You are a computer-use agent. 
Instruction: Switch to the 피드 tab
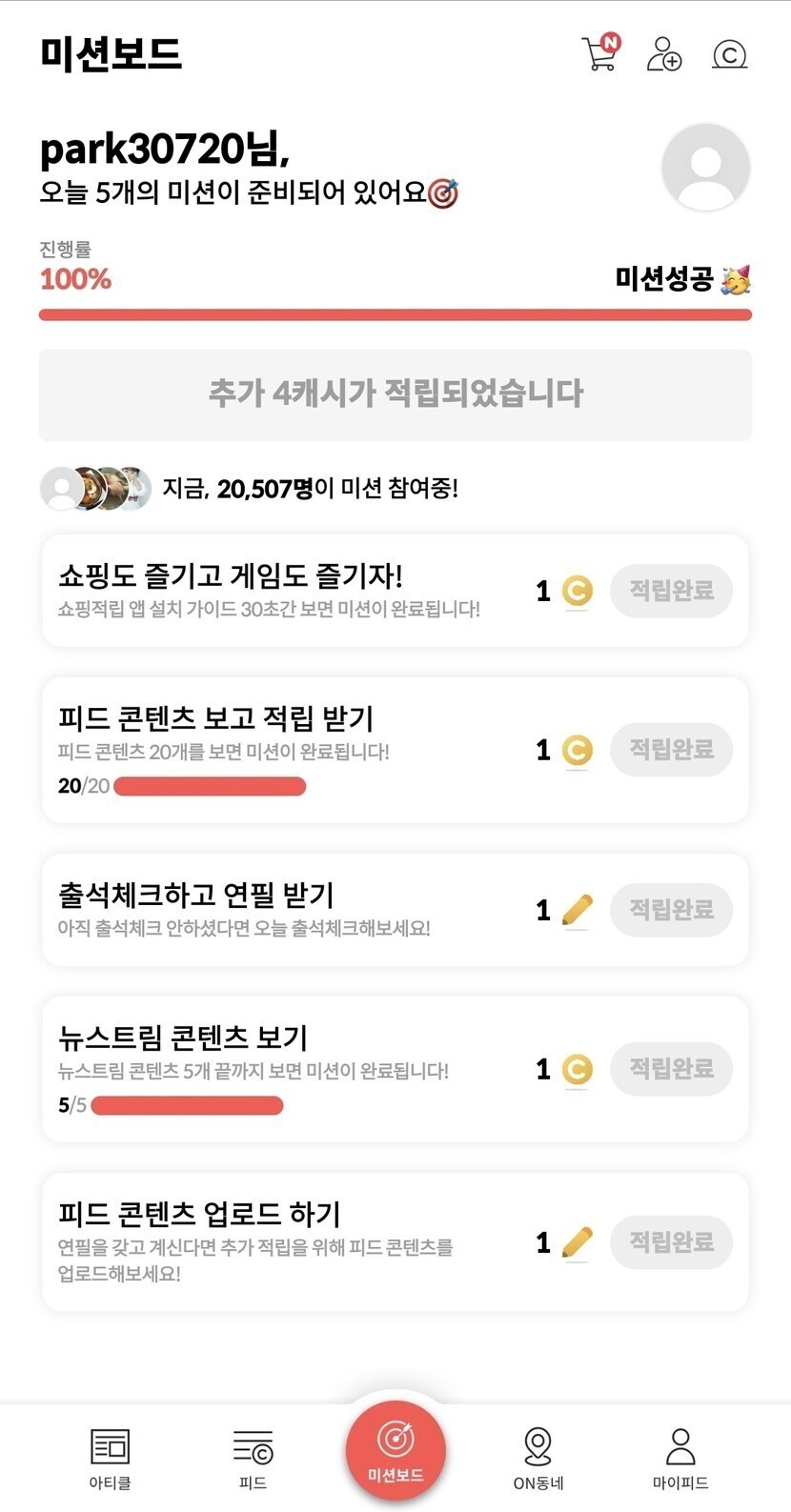click(x=253, y=1456)
